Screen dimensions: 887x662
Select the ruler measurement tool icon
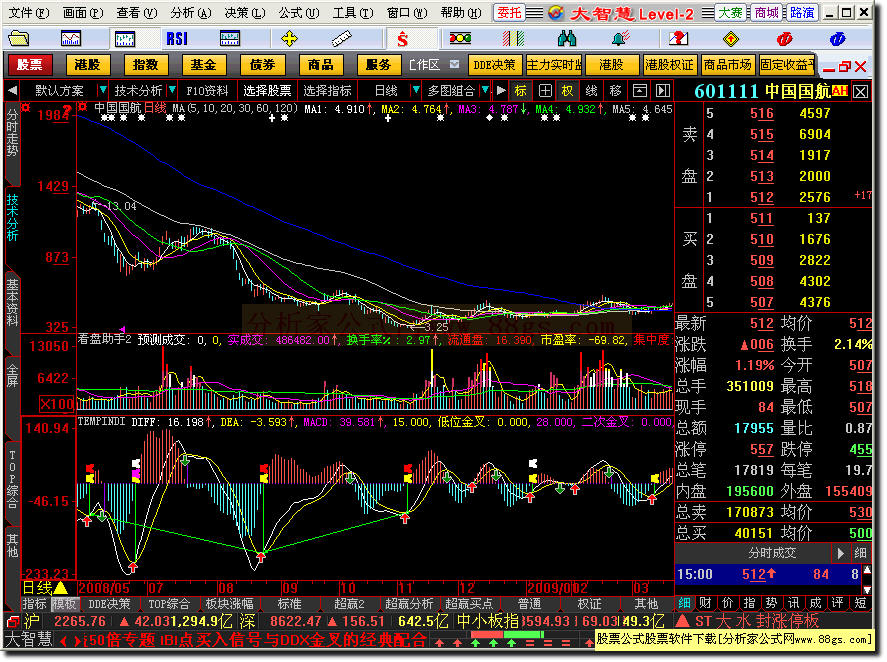click(342, 38)
